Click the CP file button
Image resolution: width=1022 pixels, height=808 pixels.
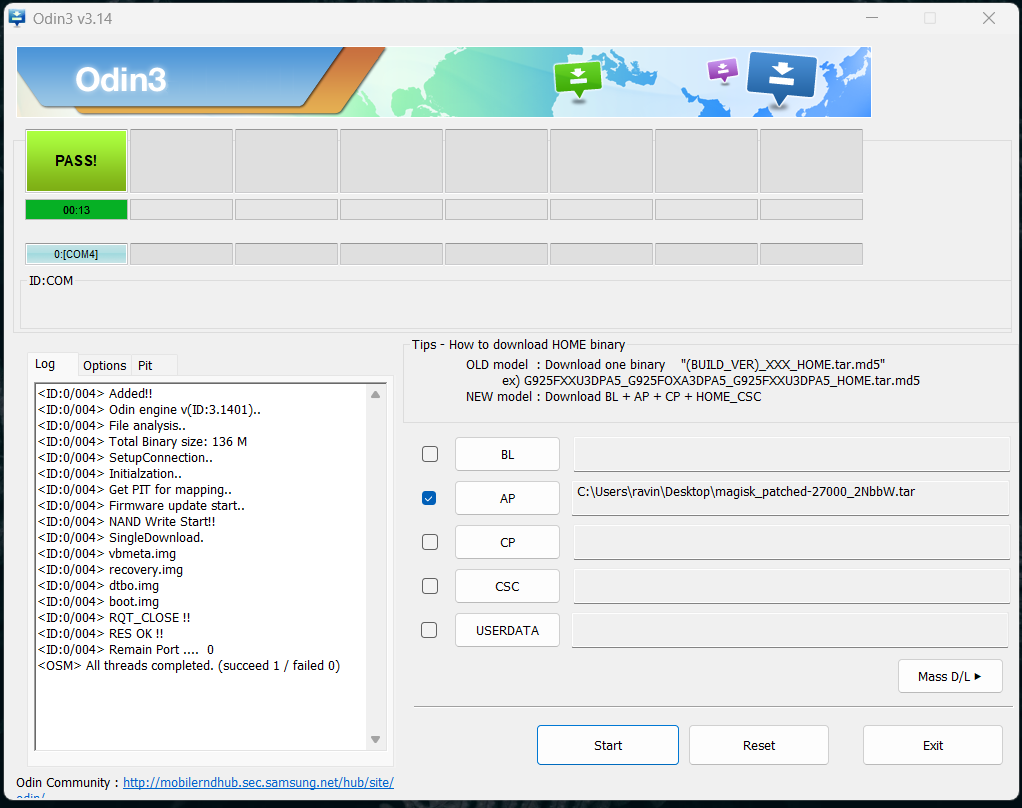(x=507, y=542)
